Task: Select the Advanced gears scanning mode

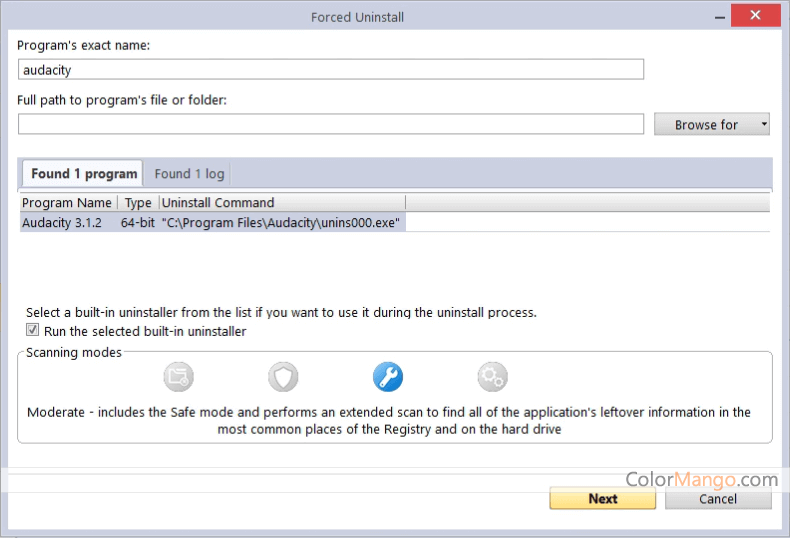Action: point(492,377)
